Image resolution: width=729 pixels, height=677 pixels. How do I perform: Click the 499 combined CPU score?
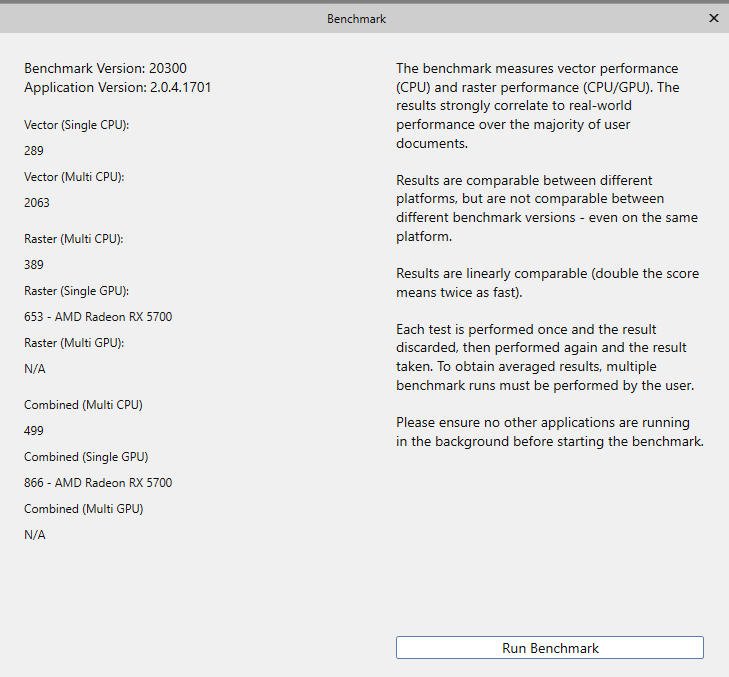tap(34, 431)
